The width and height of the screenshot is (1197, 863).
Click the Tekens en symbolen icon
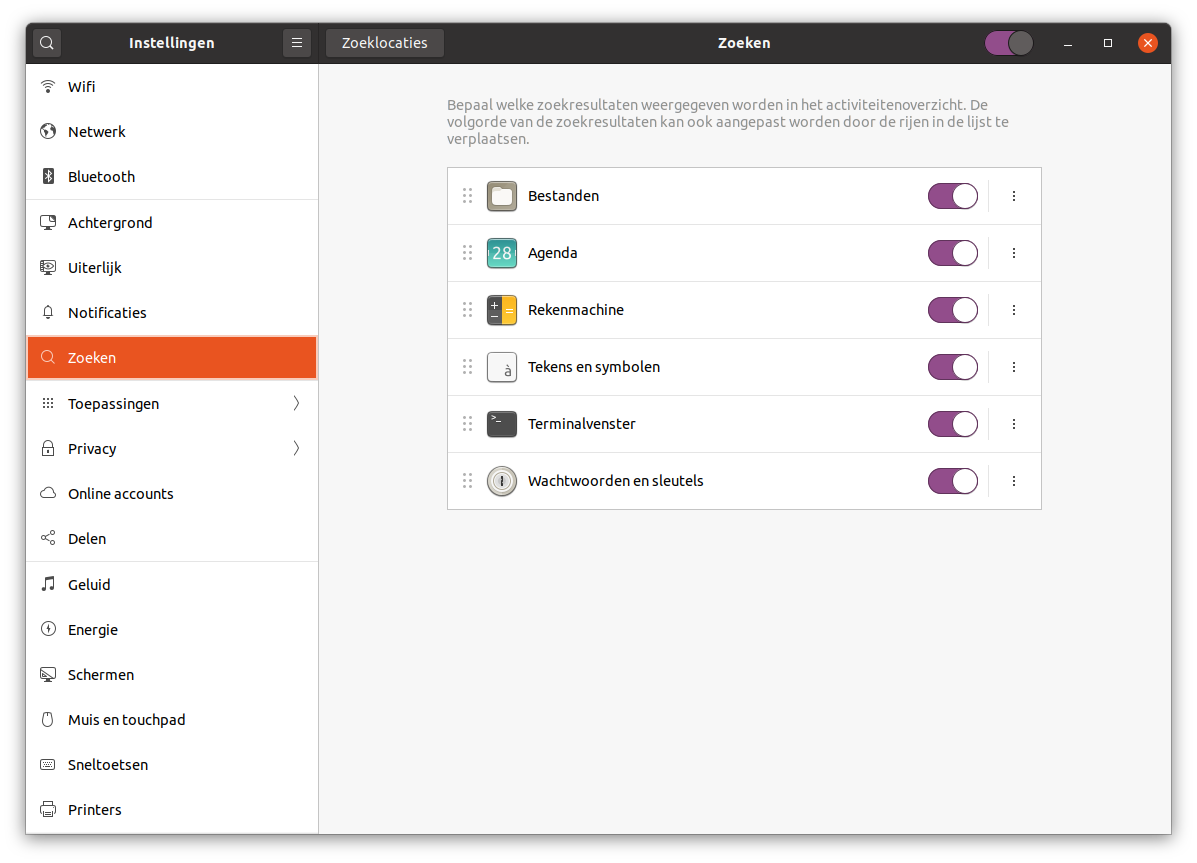point(502,367)
